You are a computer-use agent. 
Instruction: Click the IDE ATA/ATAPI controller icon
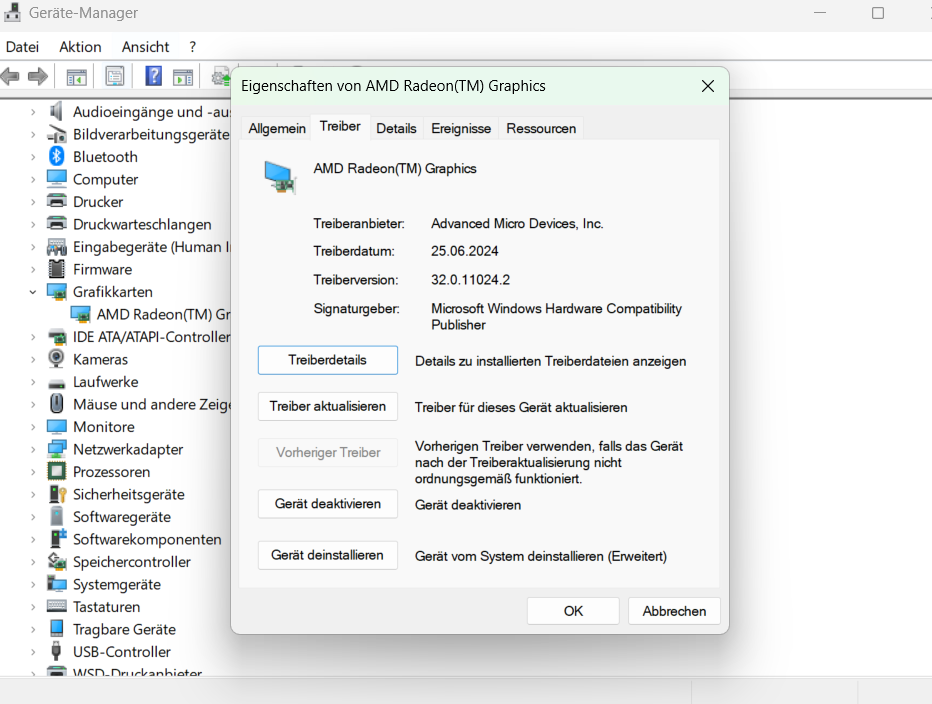pos(56,337)
